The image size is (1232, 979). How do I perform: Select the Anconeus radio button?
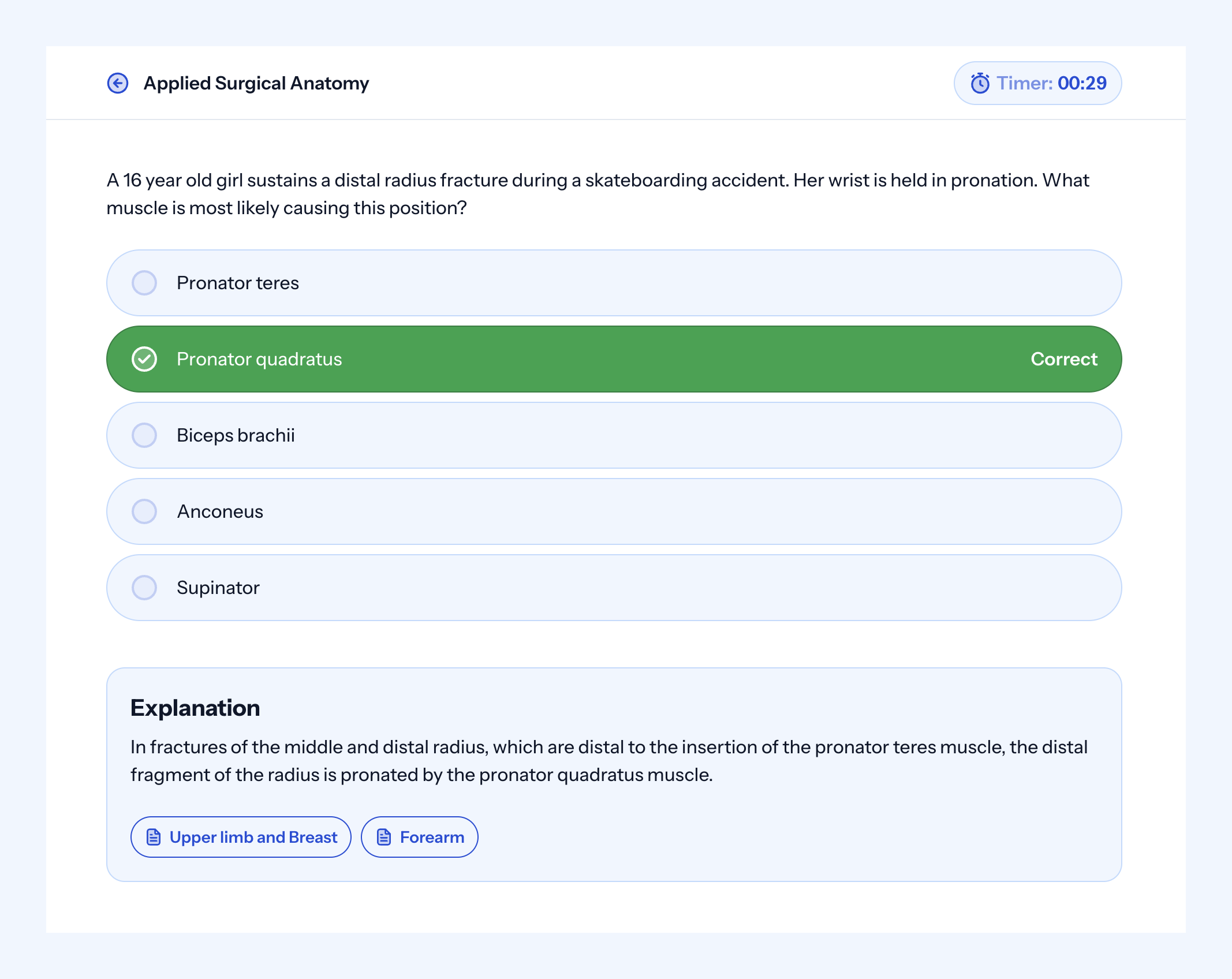(144, 511)
